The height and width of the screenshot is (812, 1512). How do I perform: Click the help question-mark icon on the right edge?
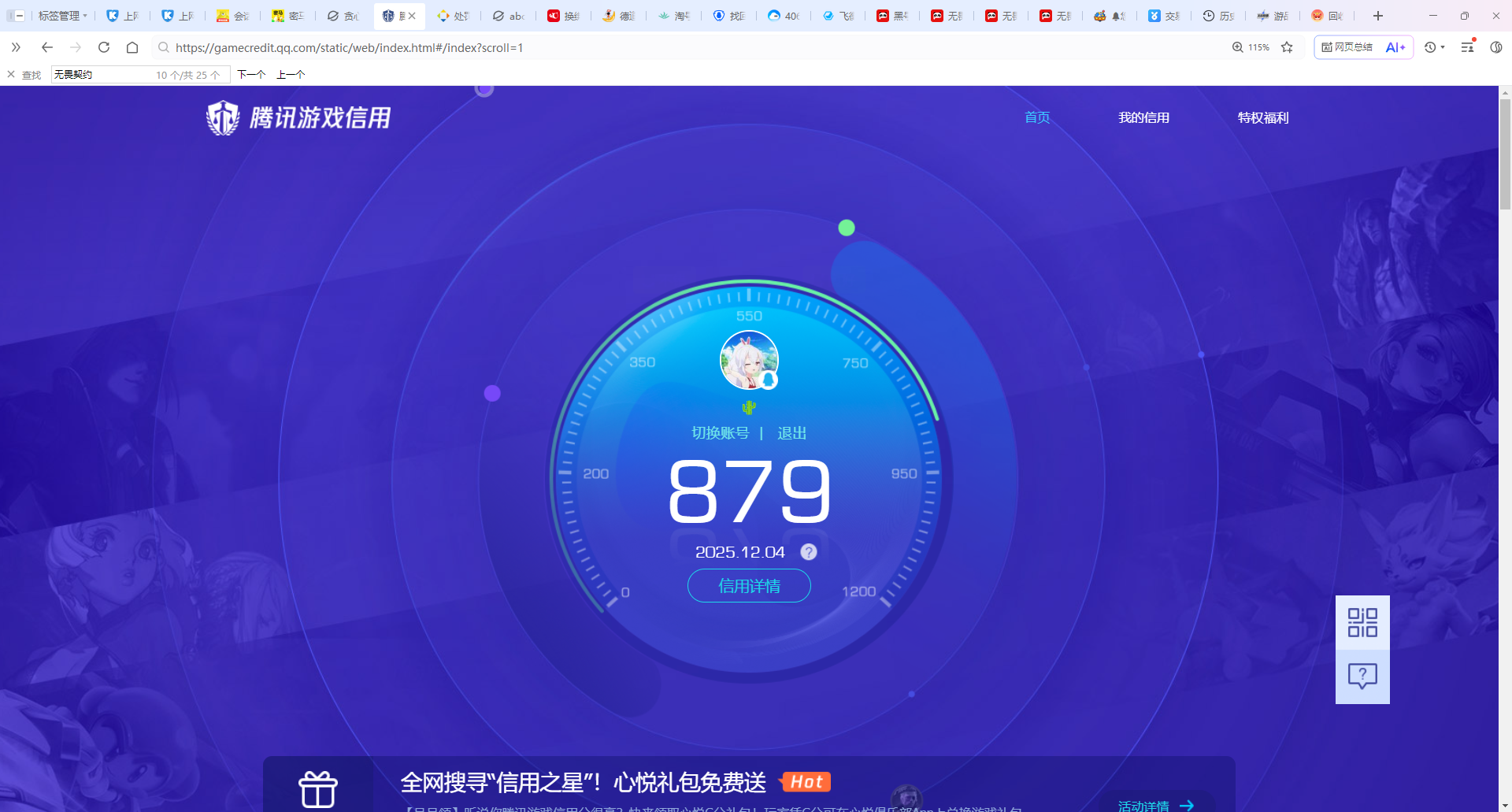point(1362,676)
